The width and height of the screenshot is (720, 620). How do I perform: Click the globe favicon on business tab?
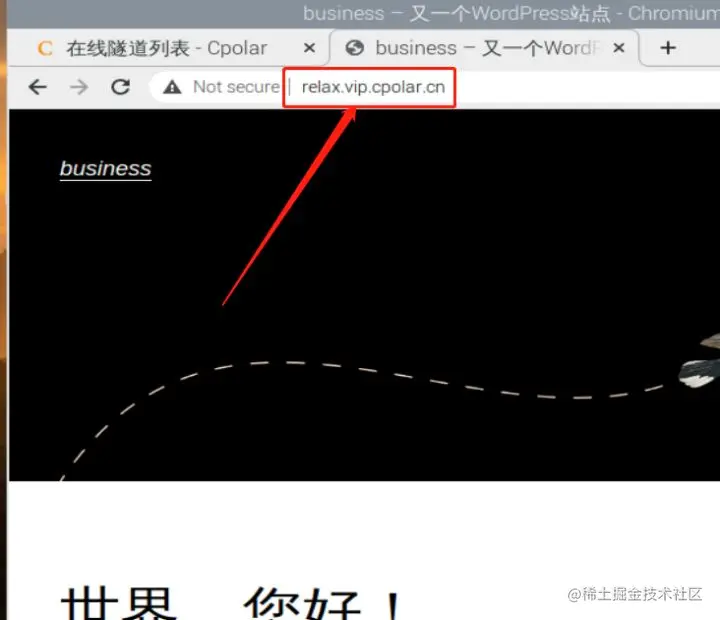click(354, 48)
